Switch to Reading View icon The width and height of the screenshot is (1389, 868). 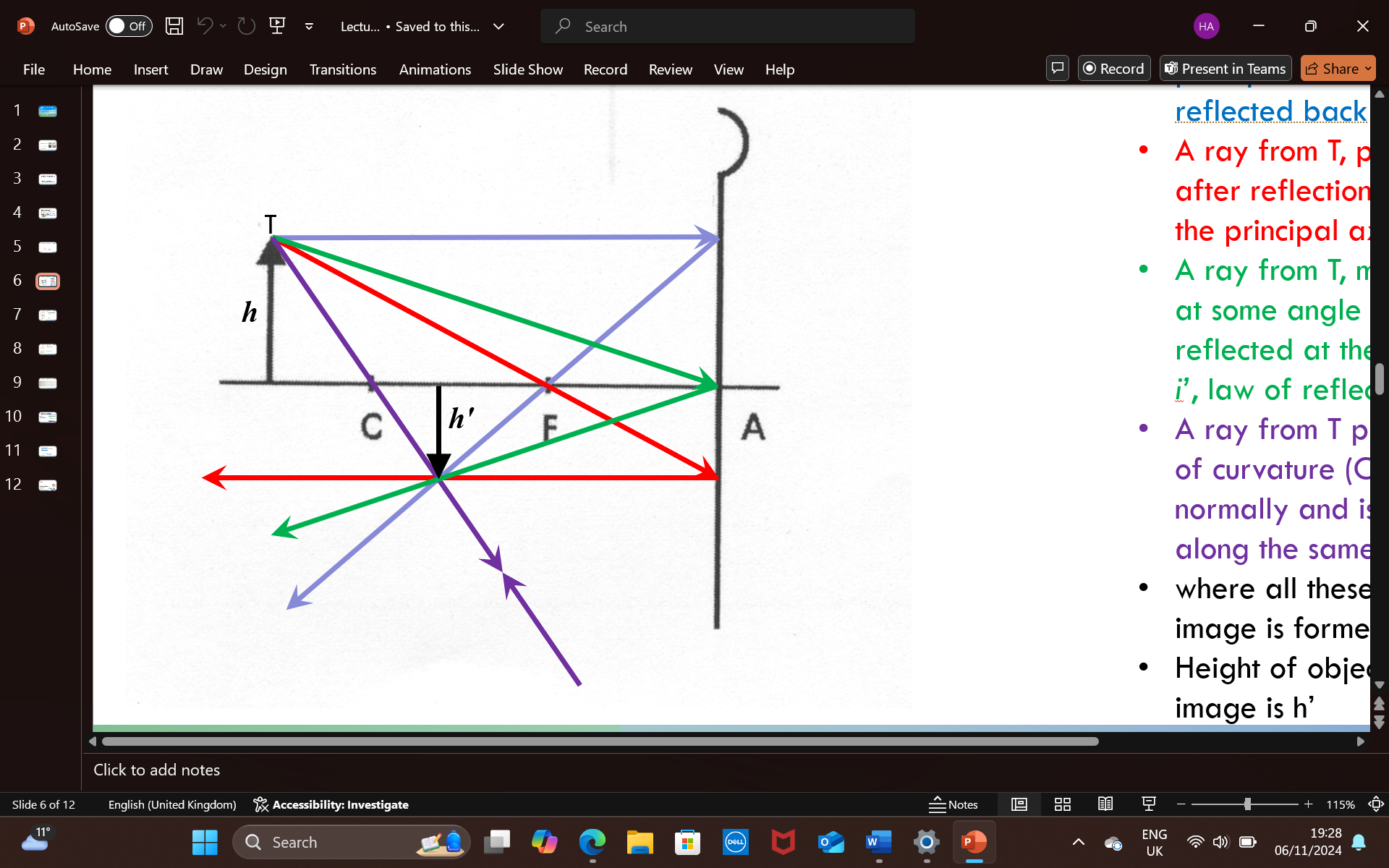[x=1105, y=804]
